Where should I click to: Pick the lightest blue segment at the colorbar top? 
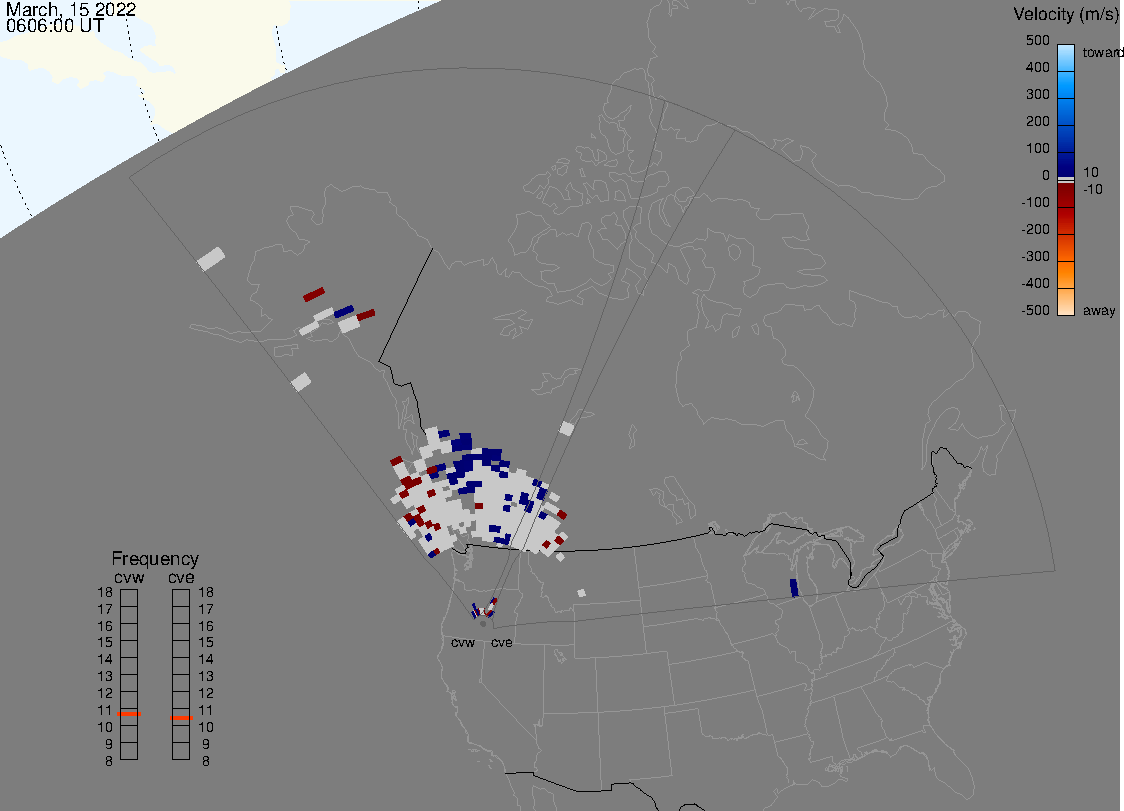tap(1066, 57)
